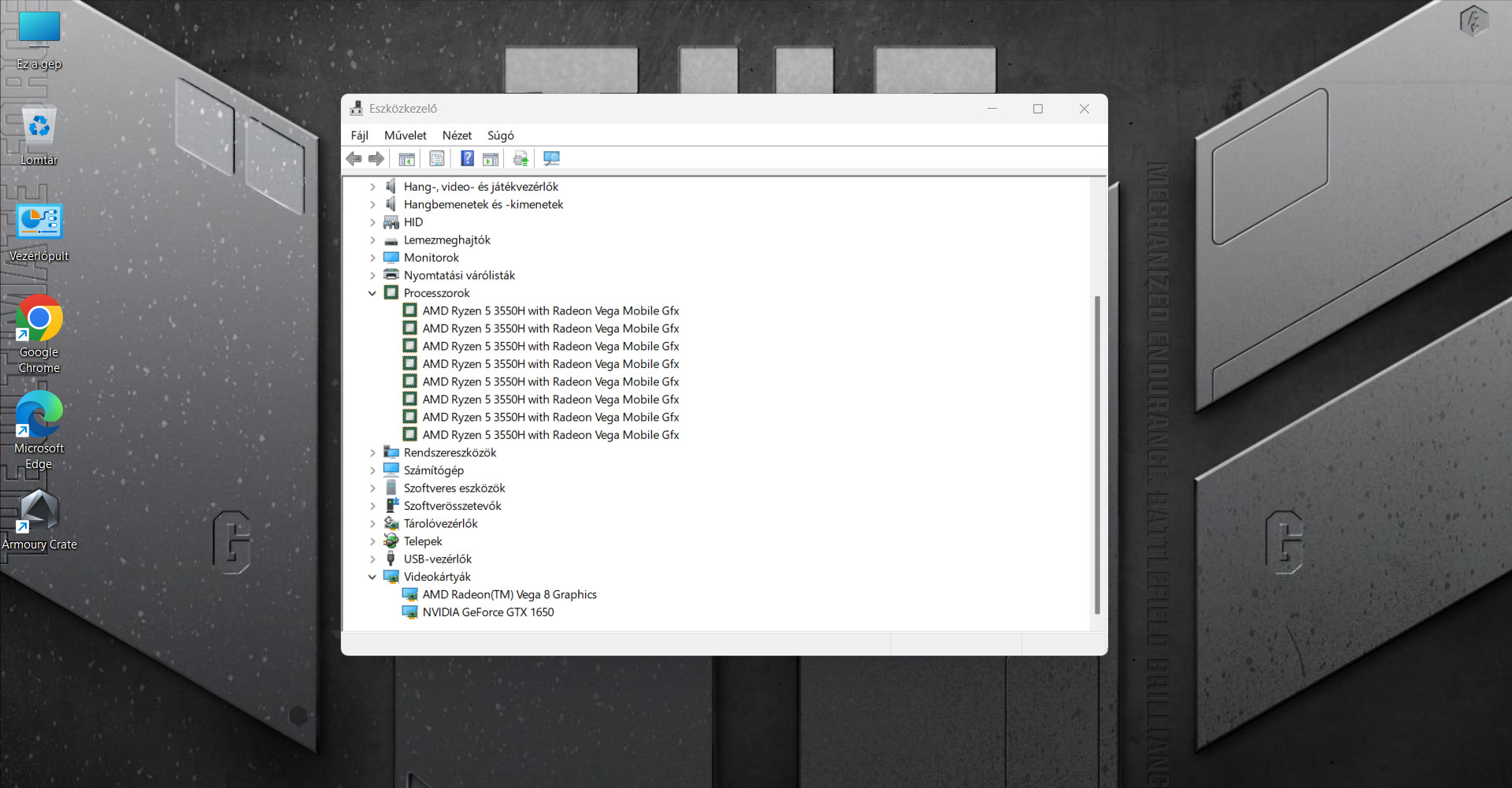1512x788 pixels.
Task: Click the Forward arrow in the toolbar
Action: [x=376, y=159]
